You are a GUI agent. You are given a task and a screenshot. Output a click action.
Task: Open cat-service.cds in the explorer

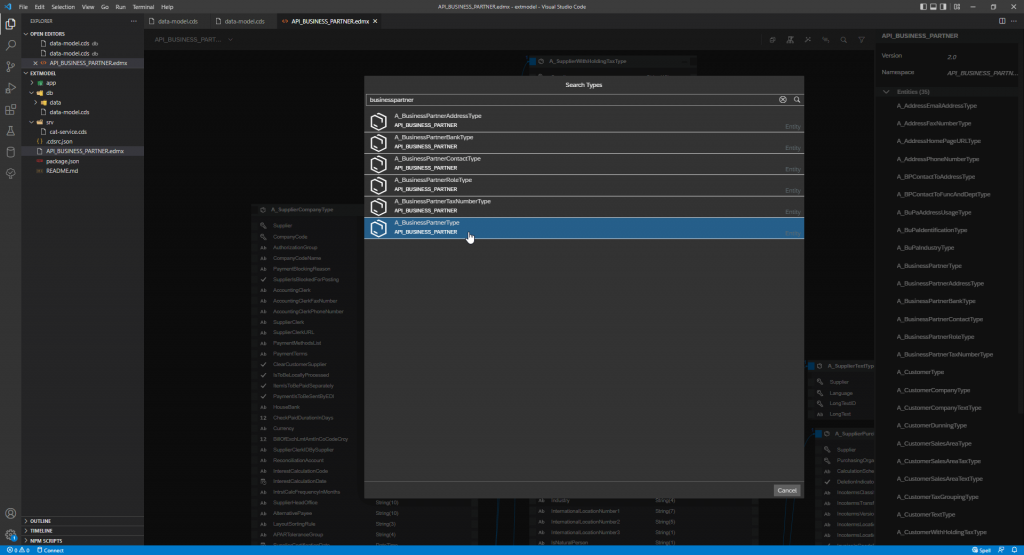[68, 132]
